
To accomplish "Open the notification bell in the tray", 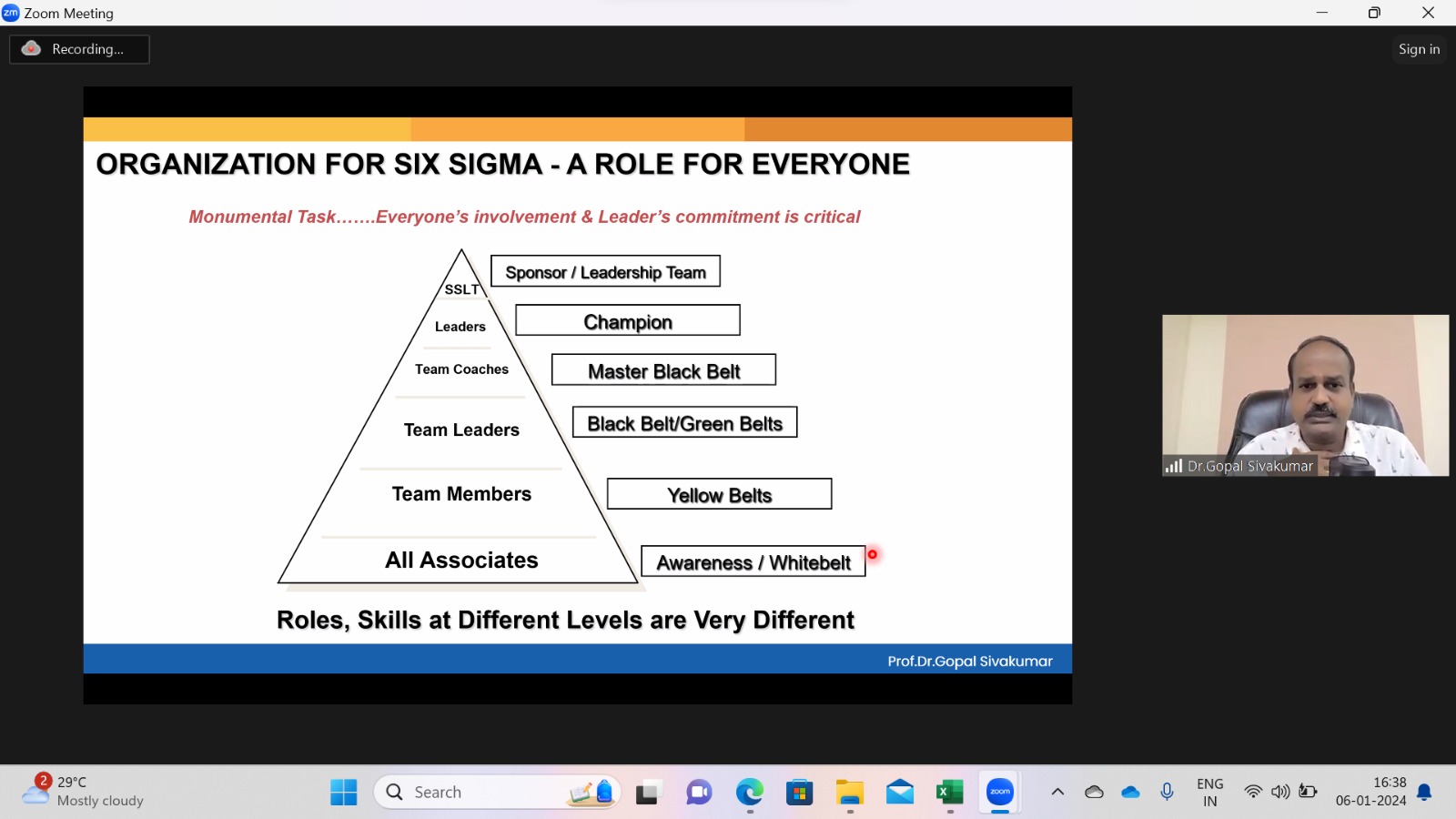I will coord(1425,793).
